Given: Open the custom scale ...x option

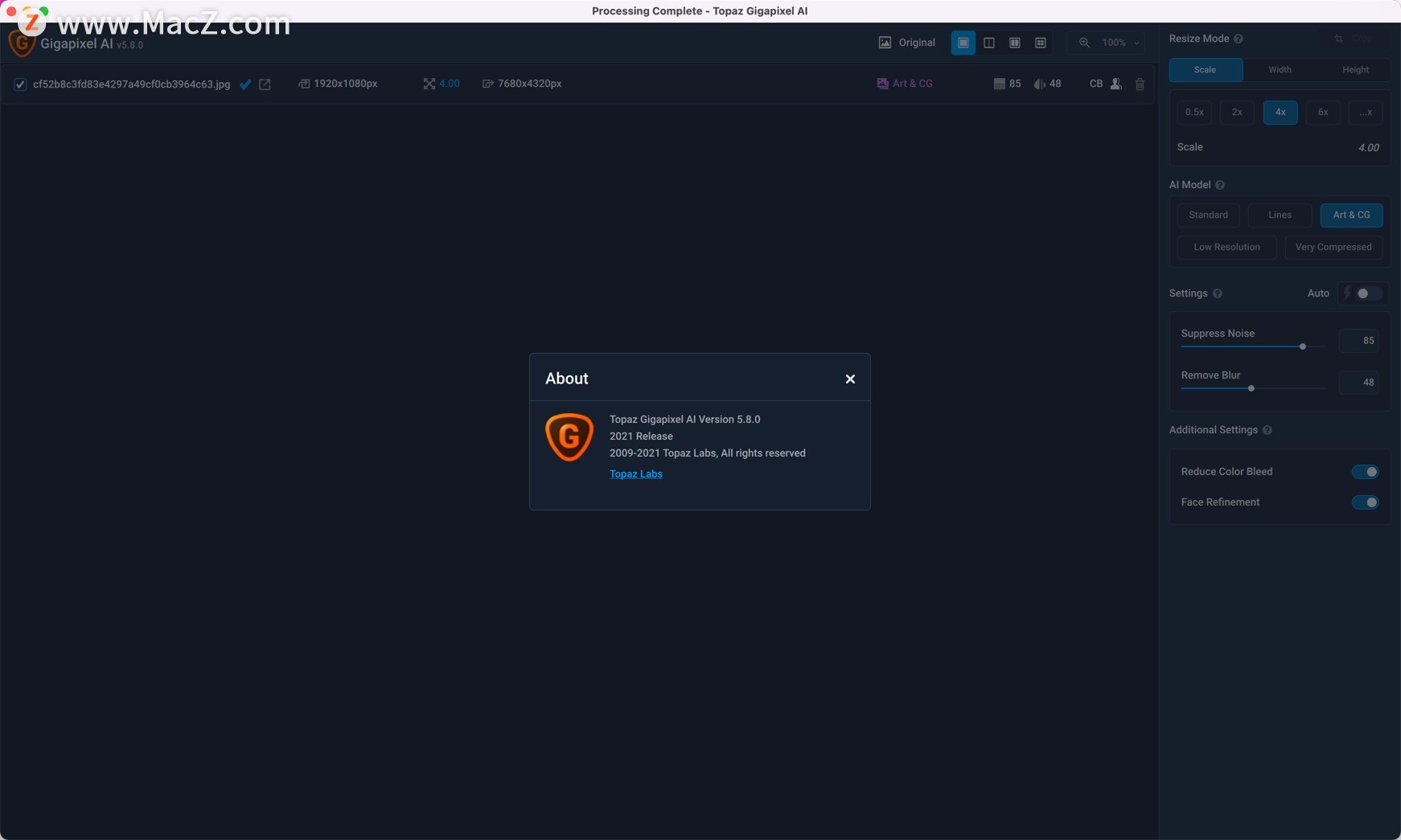Looking at the screenshot, I should coord(1366,113).
